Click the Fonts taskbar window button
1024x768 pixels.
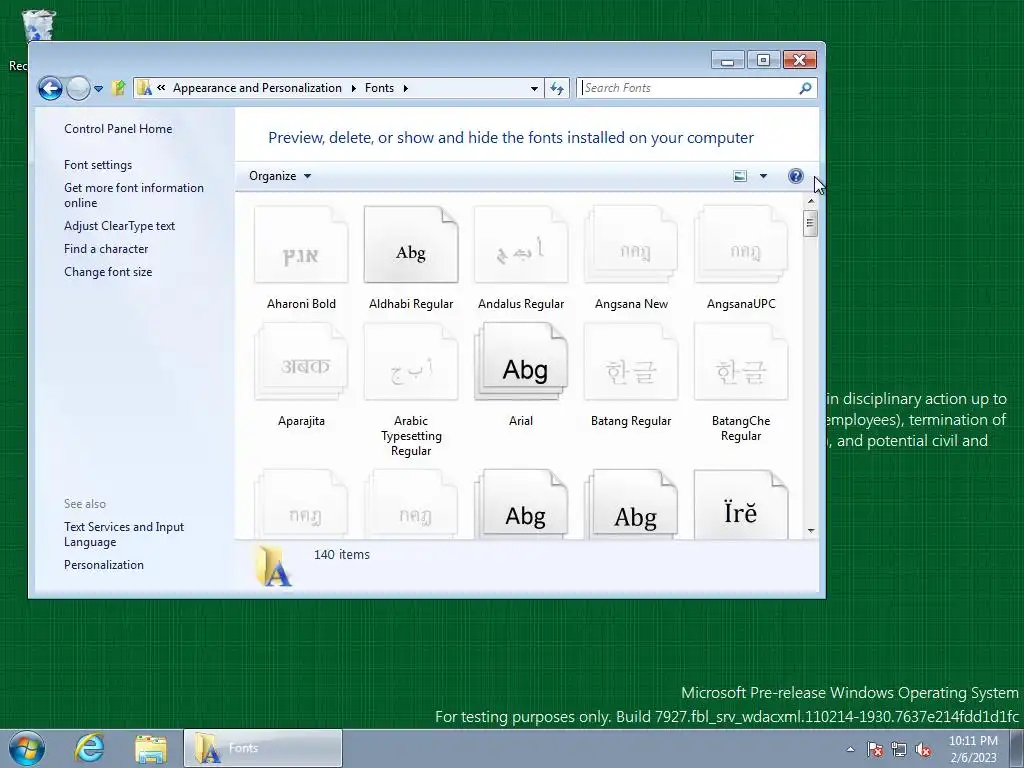(x=263, y=748)
